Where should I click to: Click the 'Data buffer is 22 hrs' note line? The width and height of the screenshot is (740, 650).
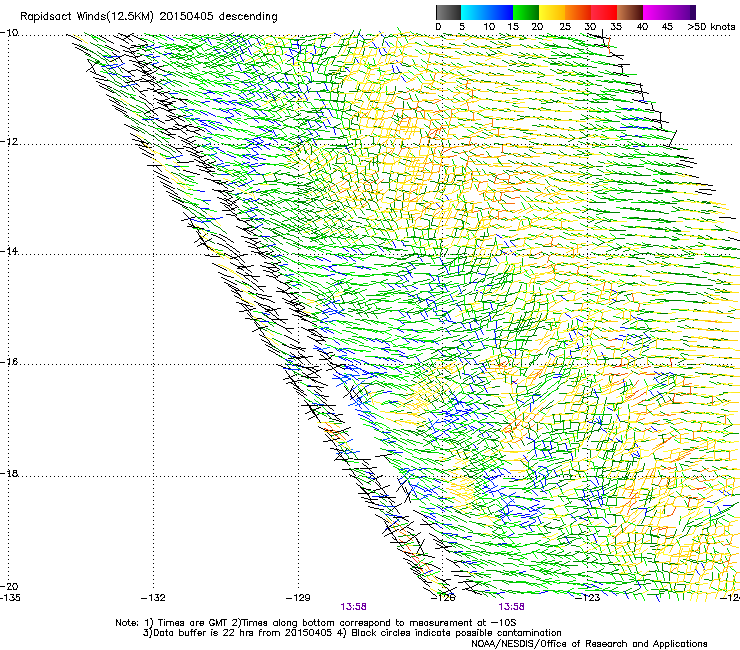click(x=352, y=633)
